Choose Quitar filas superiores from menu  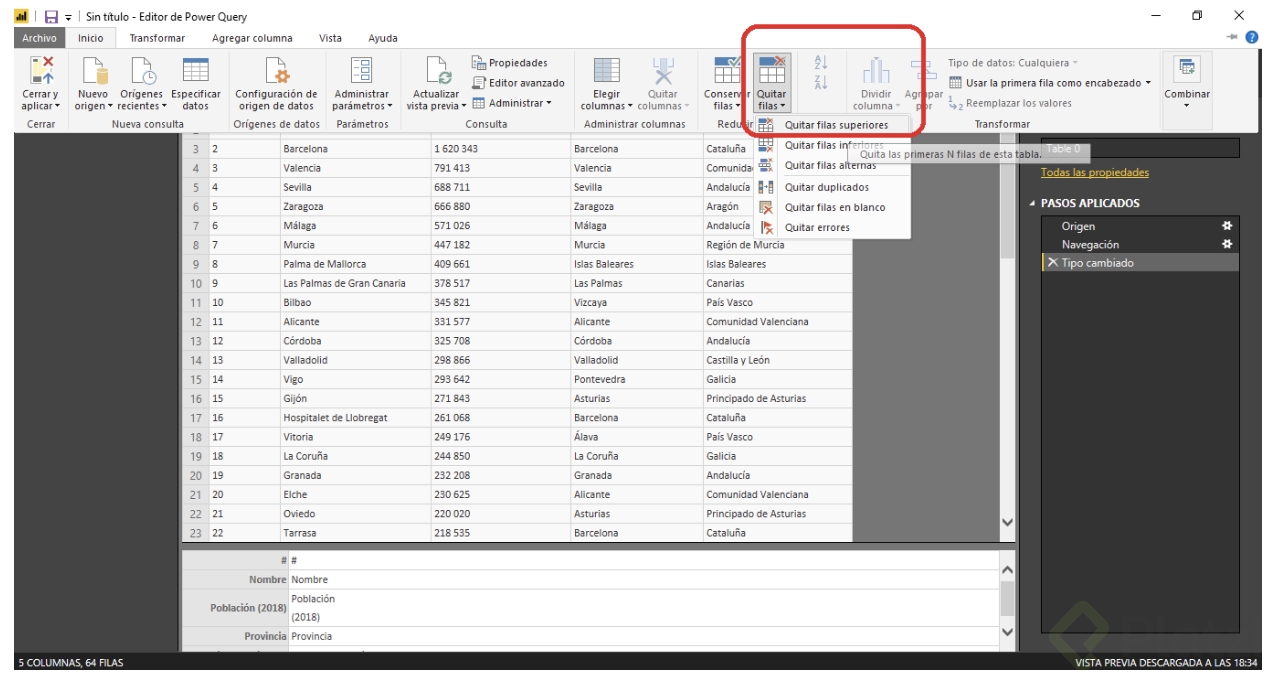tap(832, 125)
